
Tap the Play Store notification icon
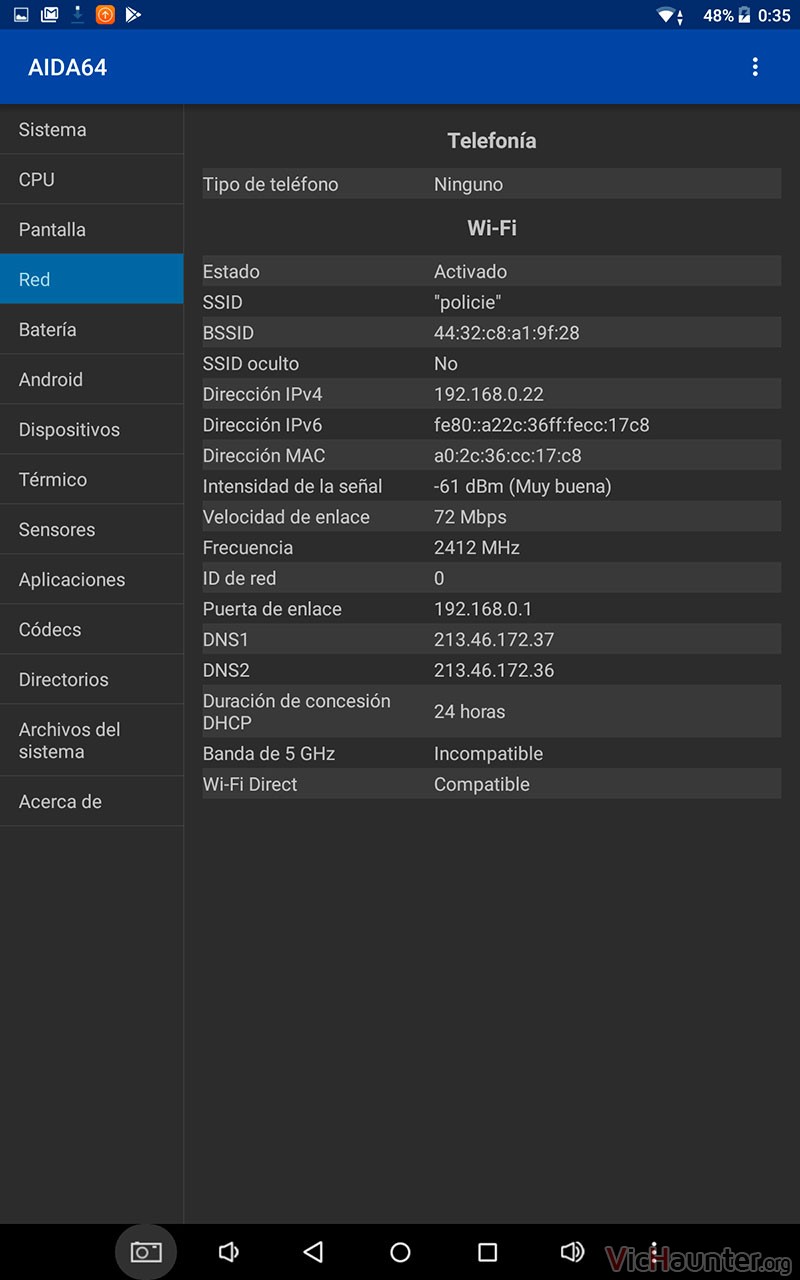pos(133,15)
